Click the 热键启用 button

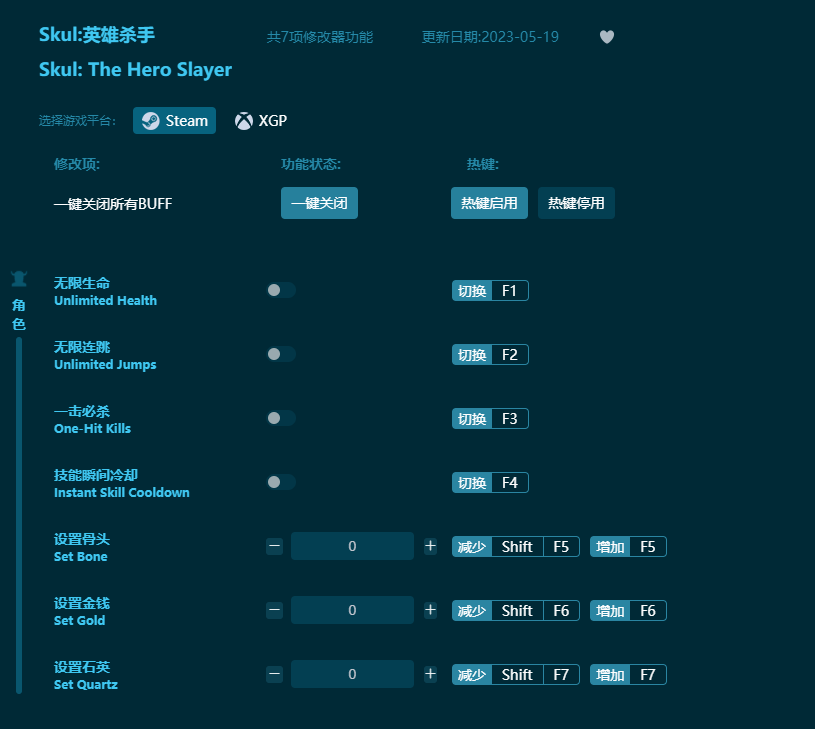[489, 202]
